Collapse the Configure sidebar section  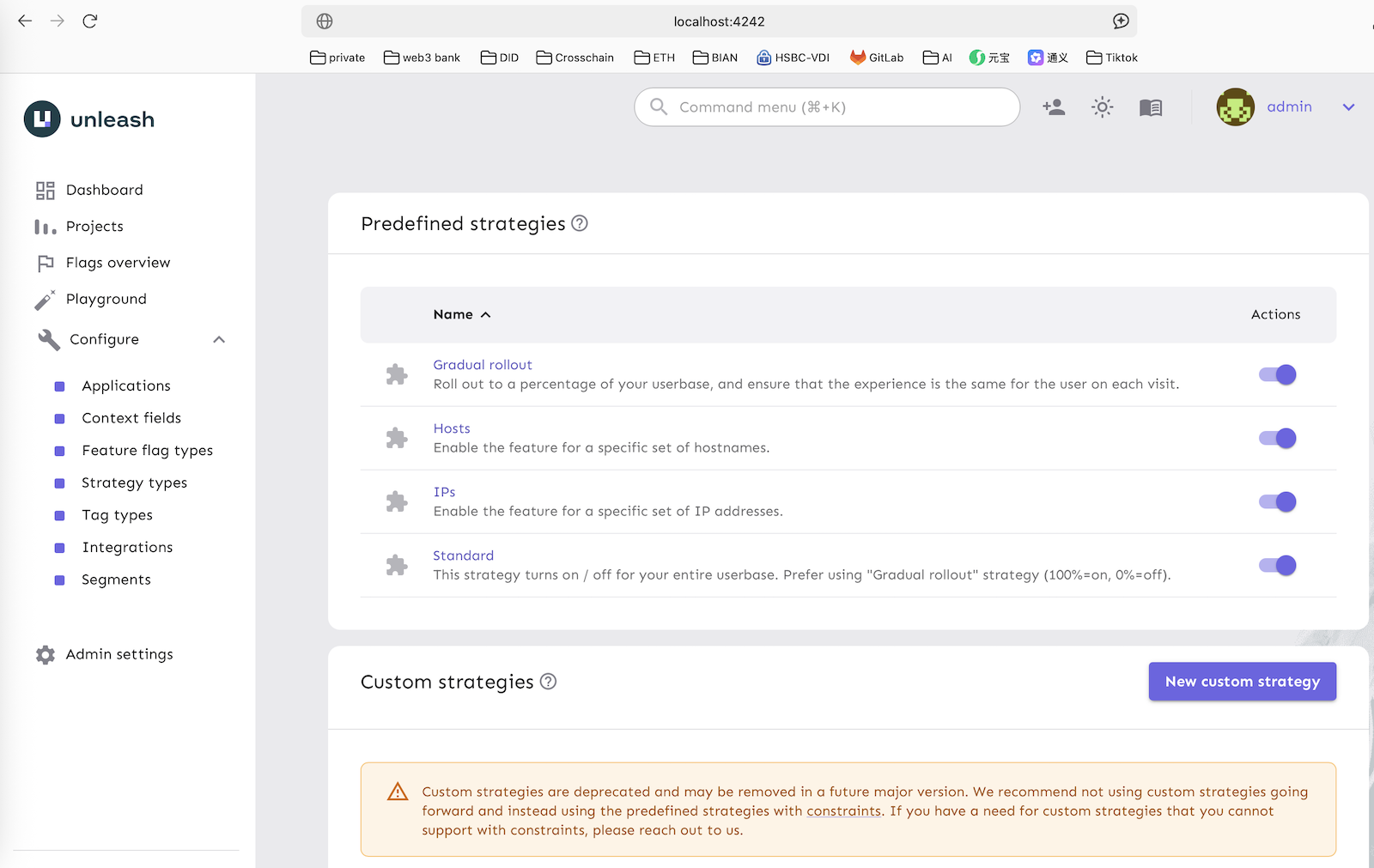click(x=219, y=340)
